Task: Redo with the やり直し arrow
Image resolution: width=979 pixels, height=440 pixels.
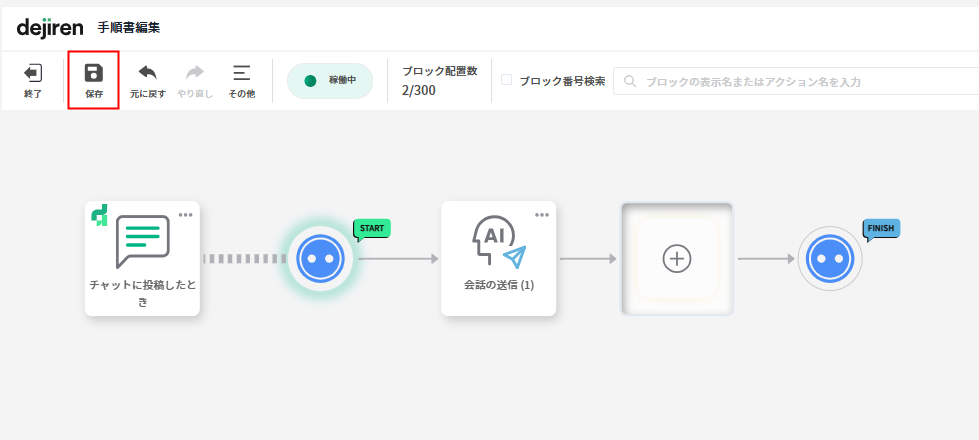Action: [x=195, y=74]
